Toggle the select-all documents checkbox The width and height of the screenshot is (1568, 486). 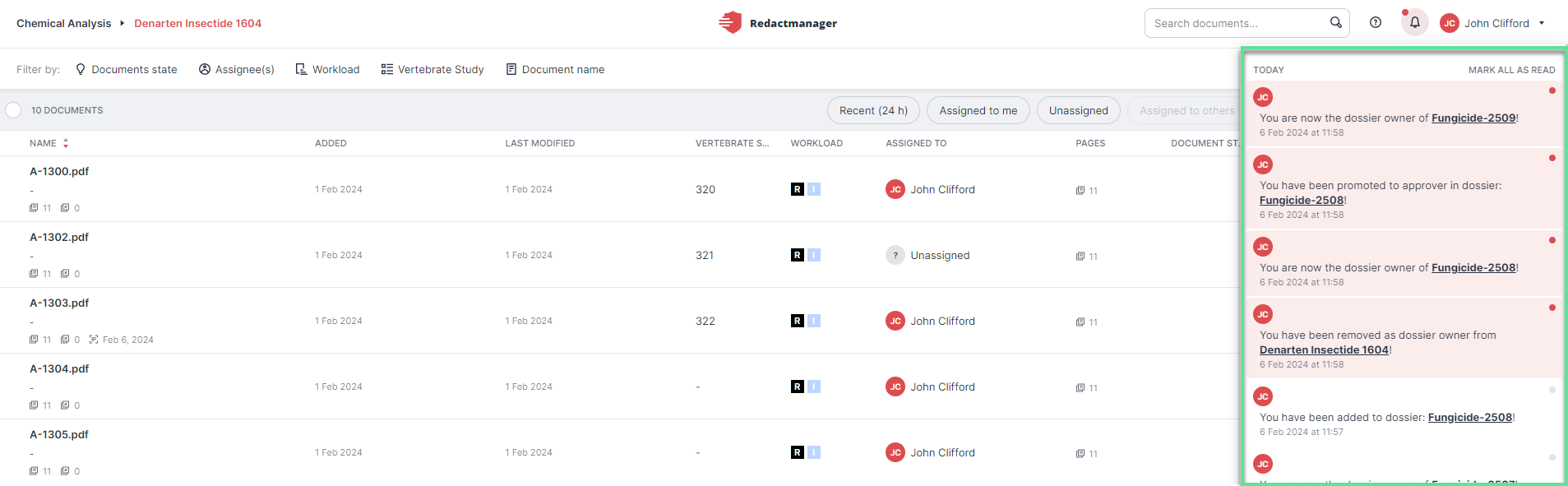point(13,110)
